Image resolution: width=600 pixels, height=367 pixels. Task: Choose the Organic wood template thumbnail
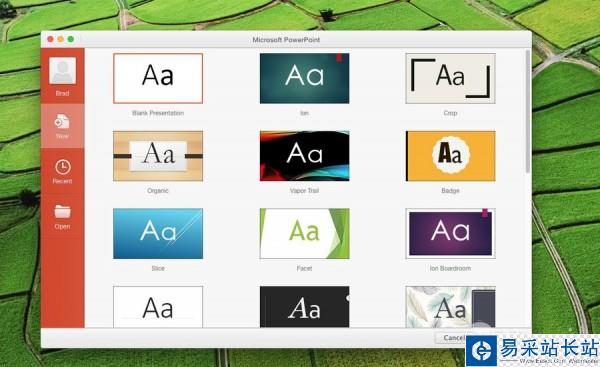coord(158,156)
